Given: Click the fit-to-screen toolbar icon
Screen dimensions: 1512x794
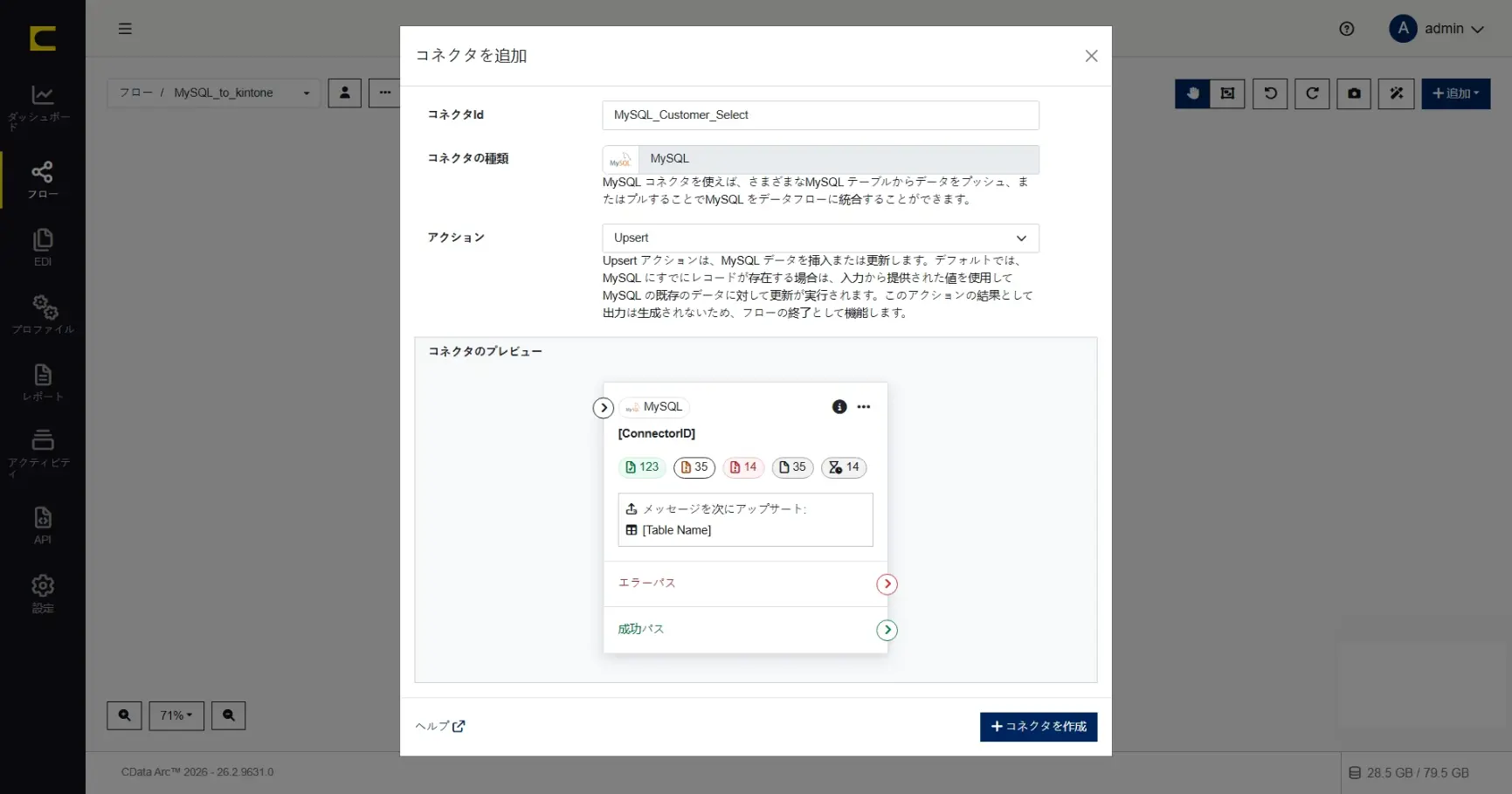Looking at the screenshot, I should 1227,93.
